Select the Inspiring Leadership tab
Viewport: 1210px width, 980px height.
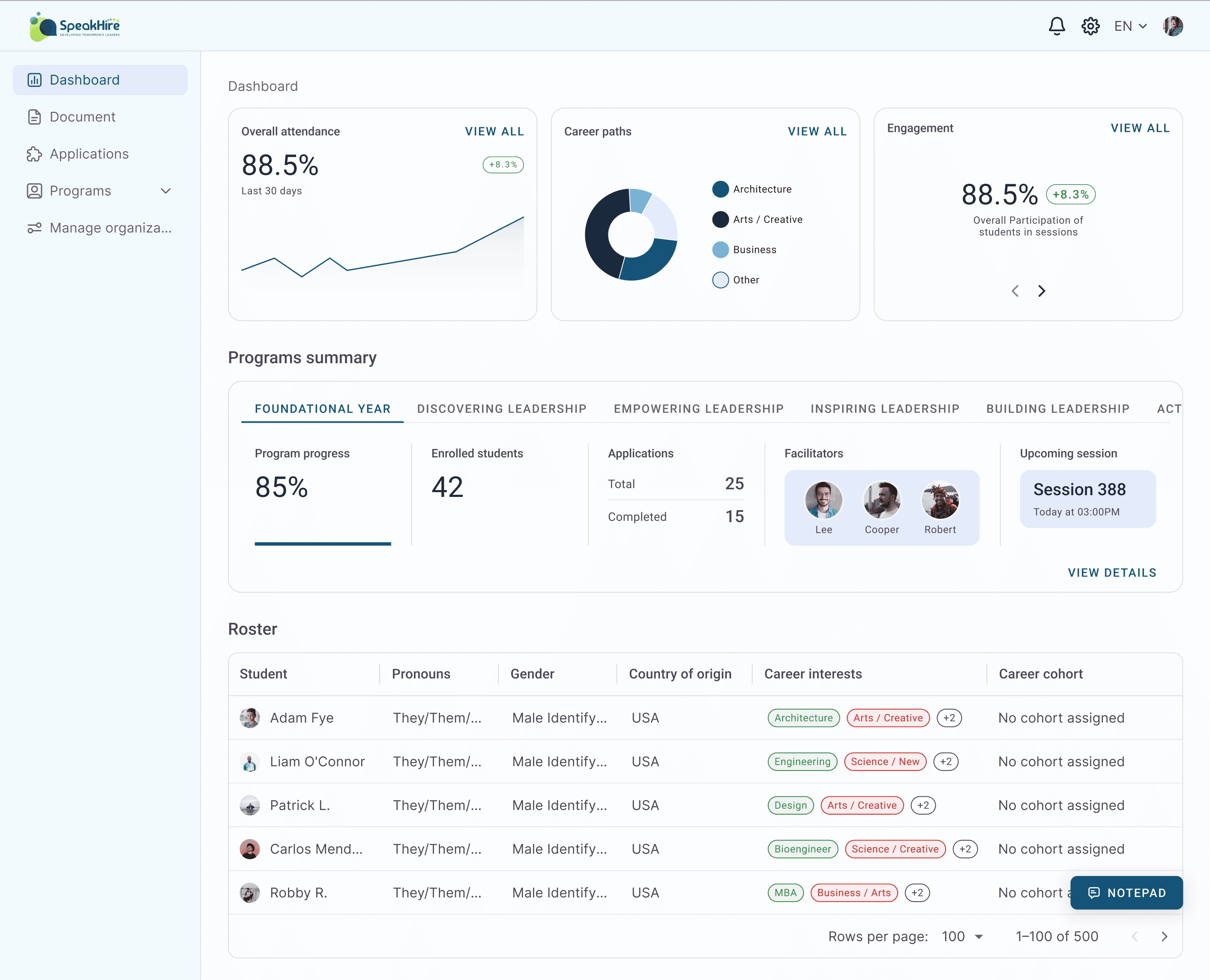click(885, 409)
